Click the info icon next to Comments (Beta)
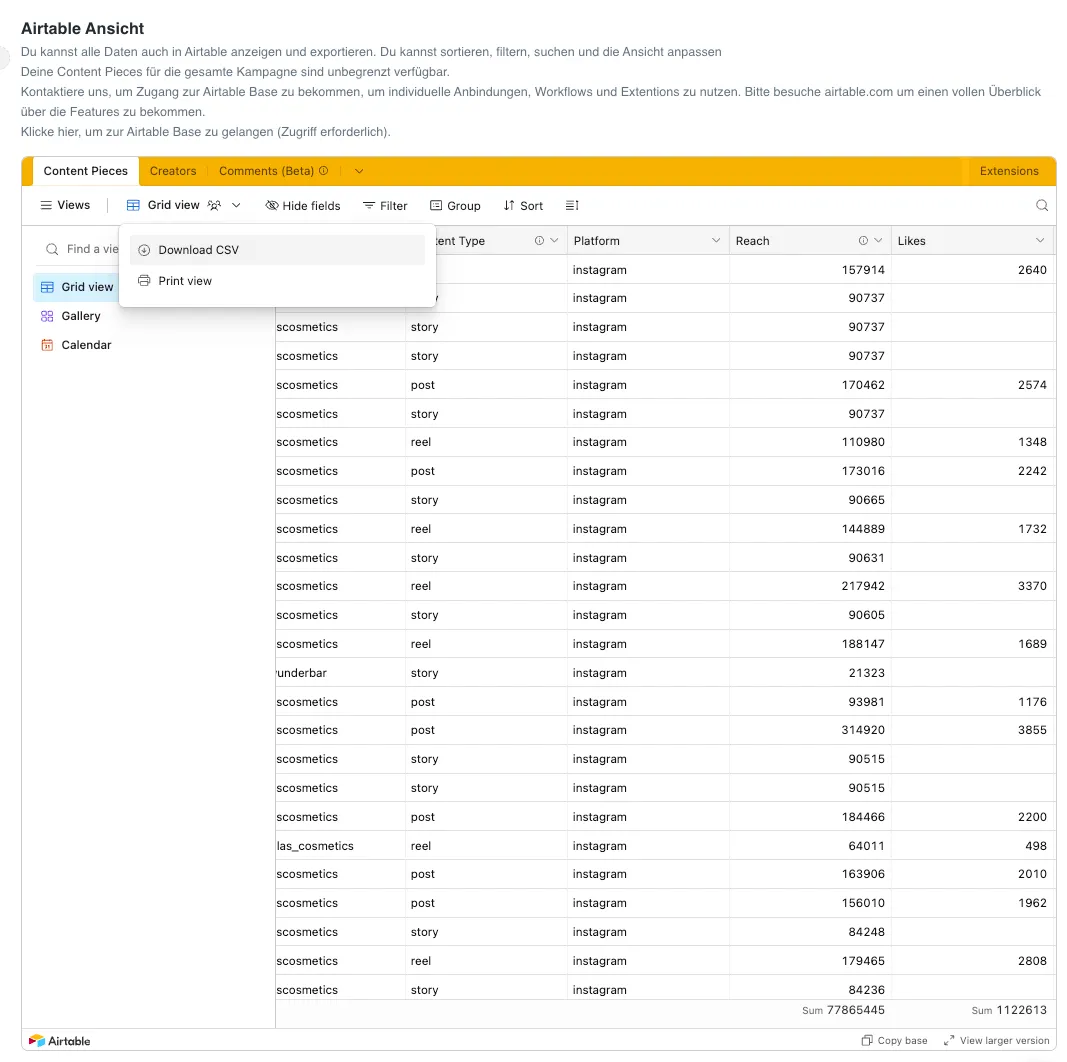This screenshot has height=1062, width=1067. [324, 171]
